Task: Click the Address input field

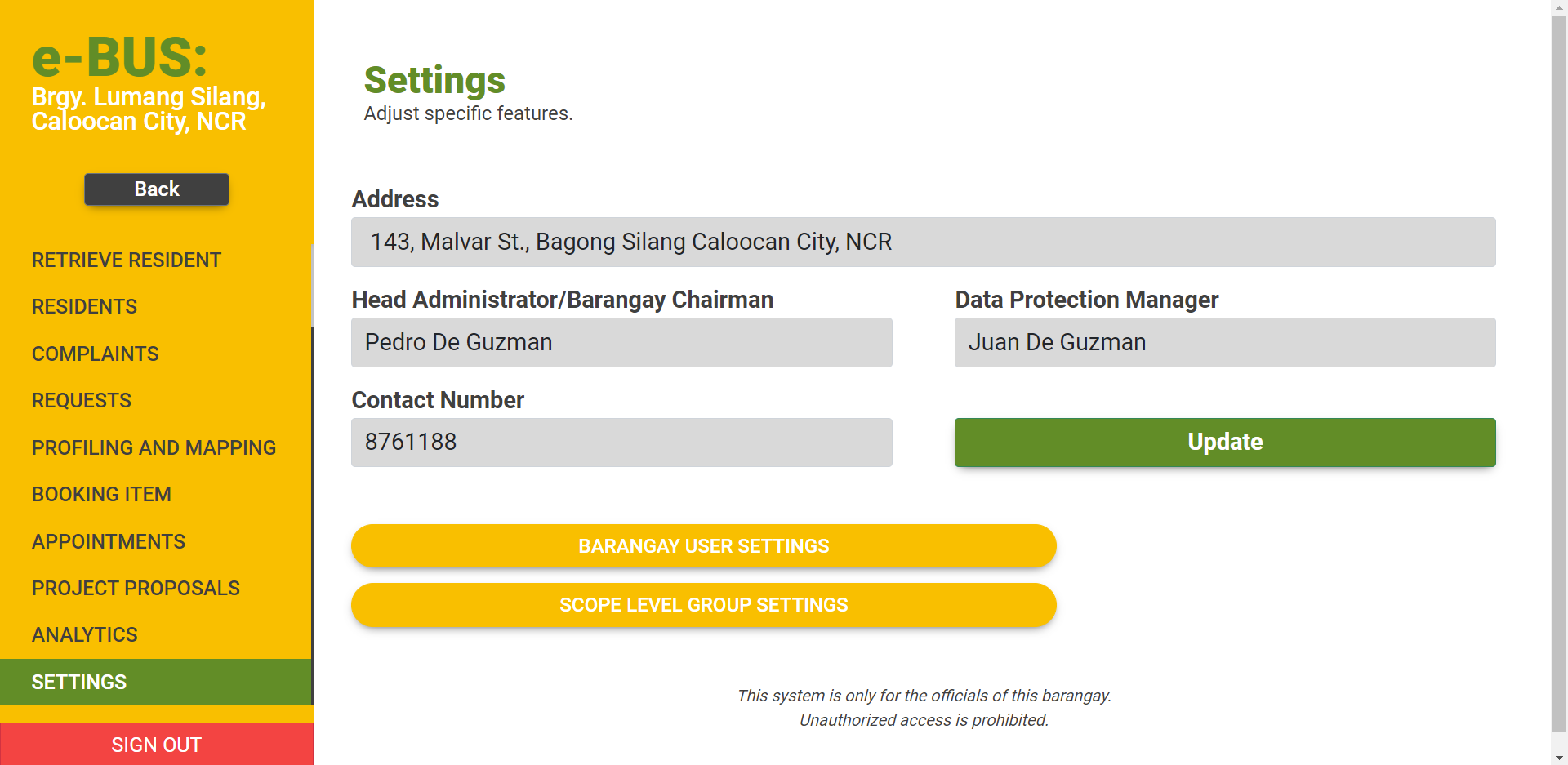Action: (x=923, y=242)
